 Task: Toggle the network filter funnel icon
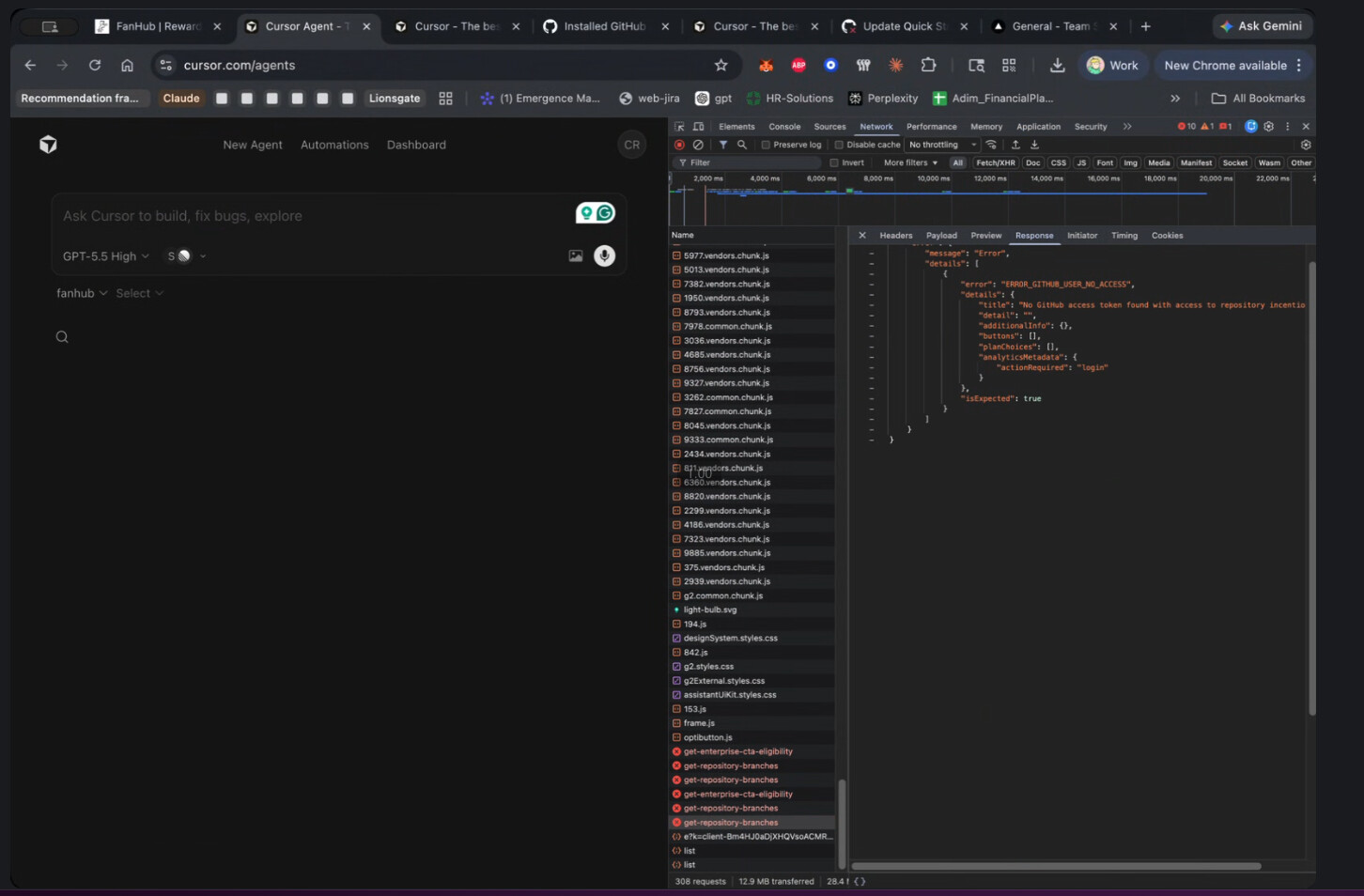click(x=722, y=145)
